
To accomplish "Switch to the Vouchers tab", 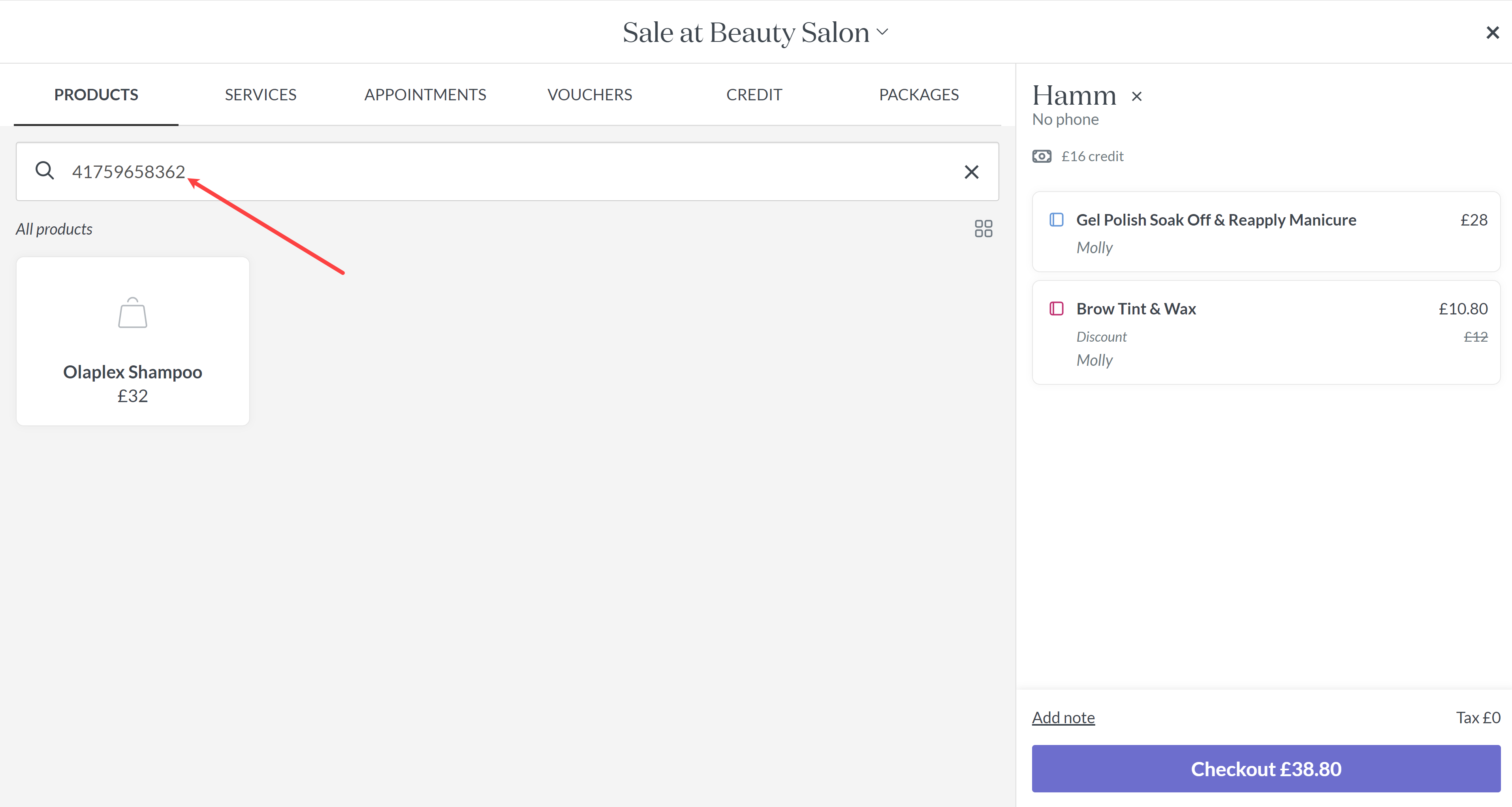I will pyautogui.click(x=590, y=94).
